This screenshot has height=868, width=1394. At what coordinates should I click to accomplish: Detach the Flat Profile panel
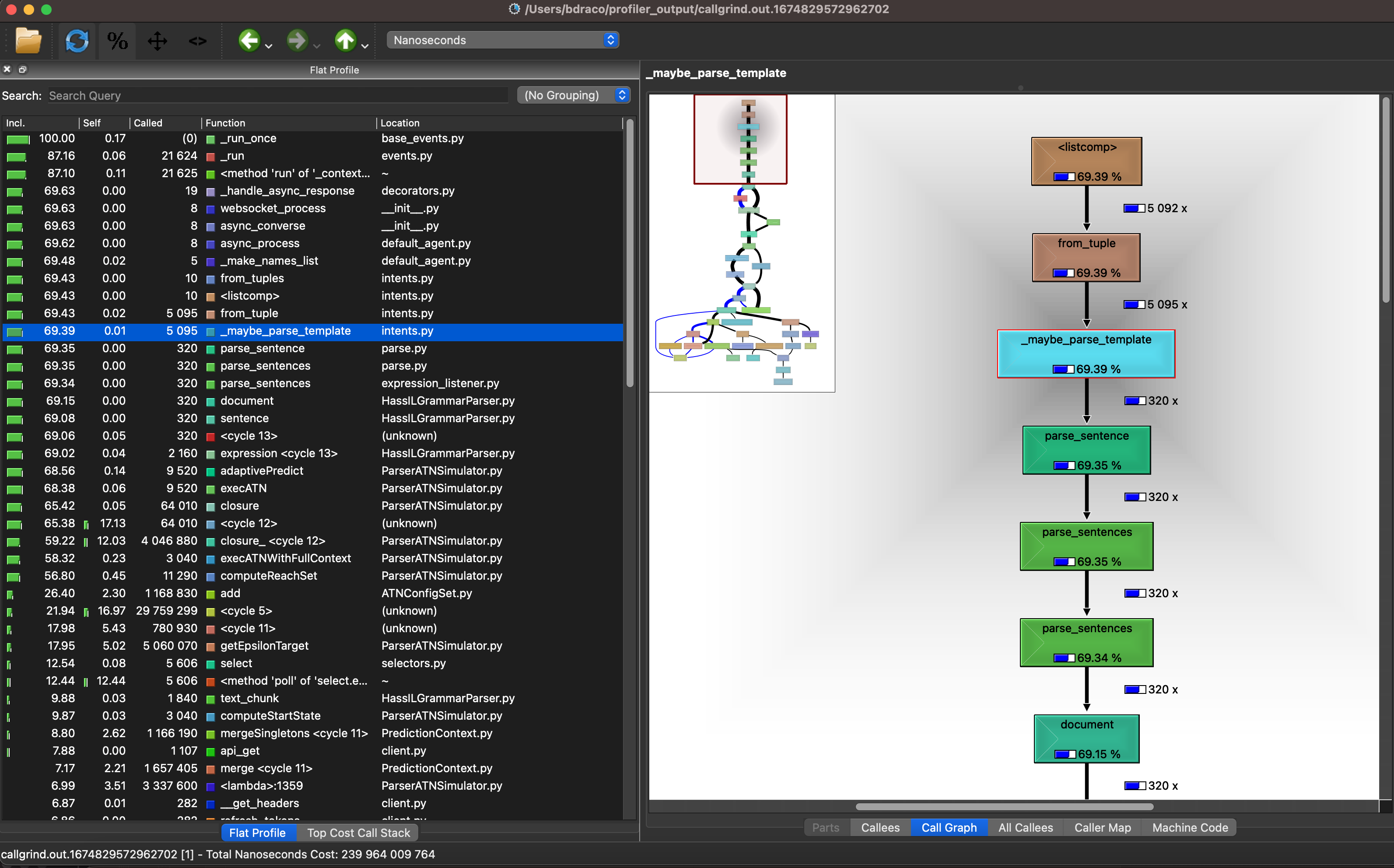click(23, 69)
